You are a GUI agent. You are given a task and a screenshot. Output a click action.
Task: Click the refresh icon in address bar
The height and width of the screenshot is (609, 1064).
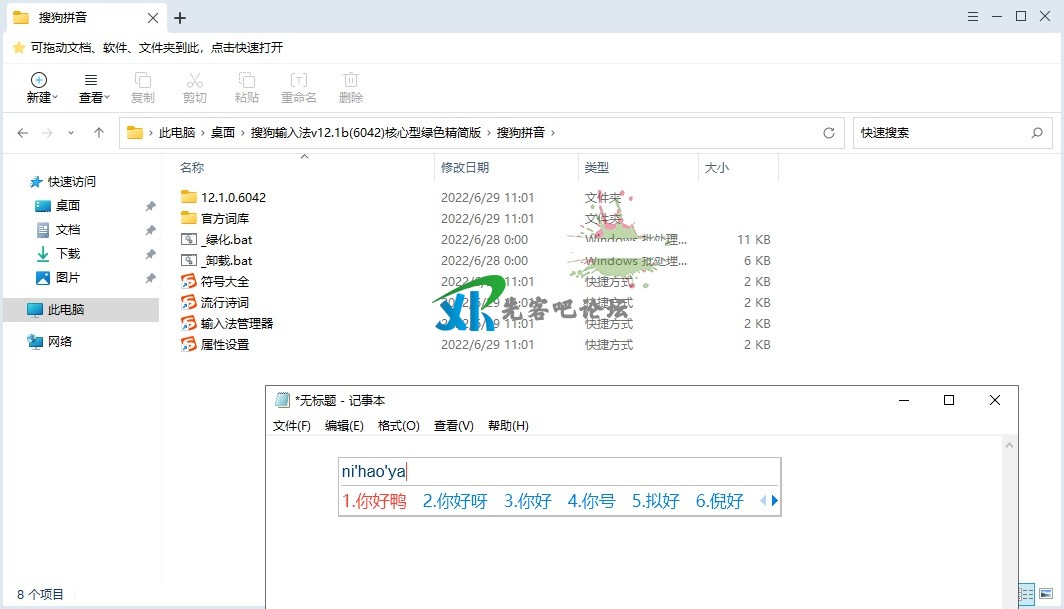(x=828, y=133)
